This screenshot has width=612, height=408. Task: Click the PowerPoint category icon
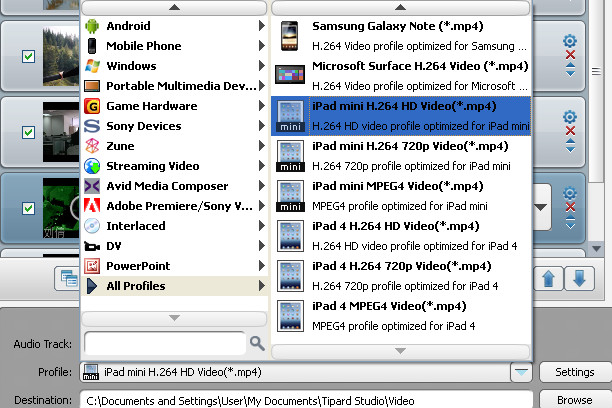pyautogui.click(x=92, y=266)
